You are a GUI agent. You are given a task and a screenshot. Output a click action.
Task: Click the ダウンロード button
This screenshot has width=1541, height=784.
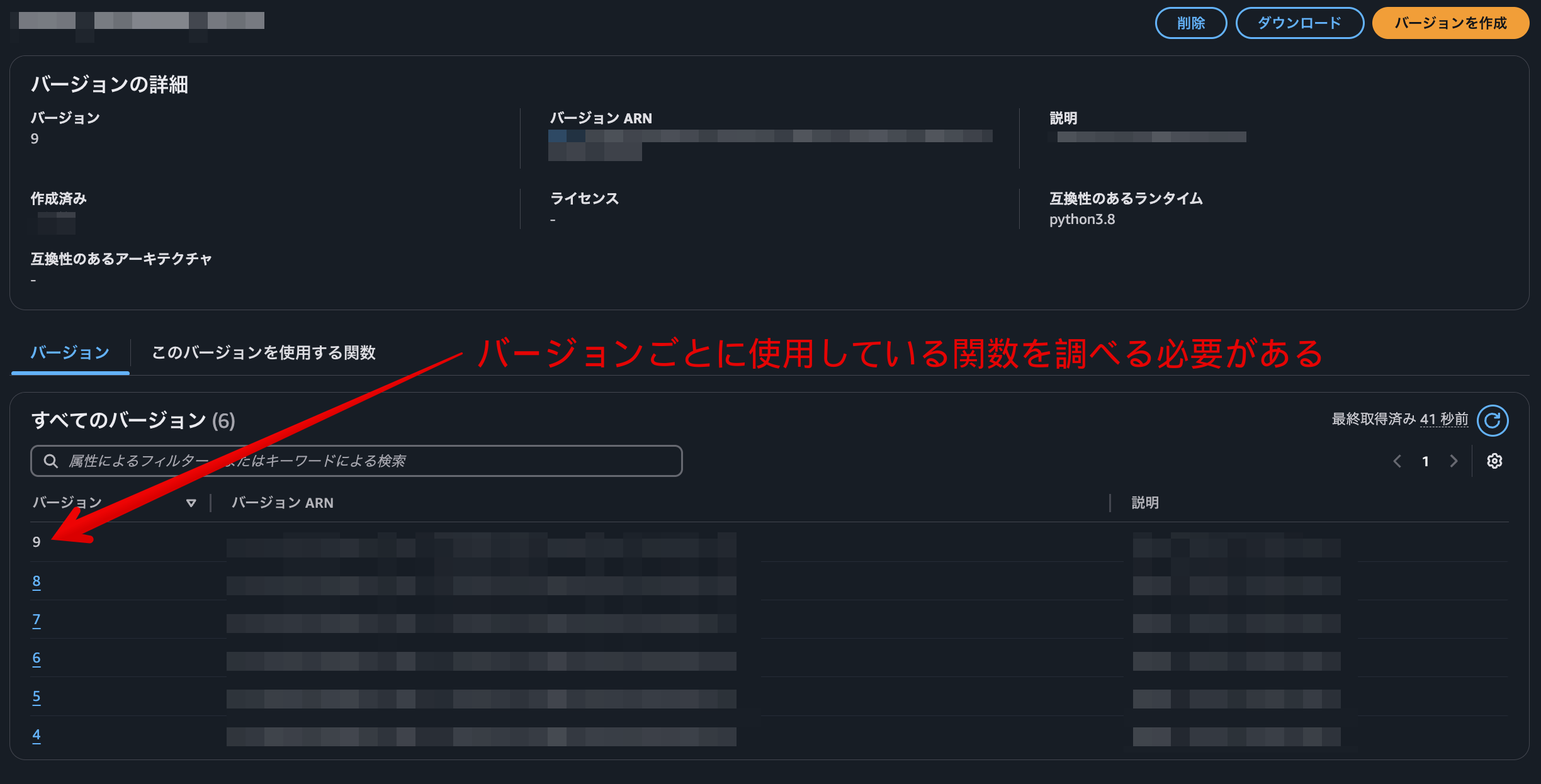[x=1300, y=23]
